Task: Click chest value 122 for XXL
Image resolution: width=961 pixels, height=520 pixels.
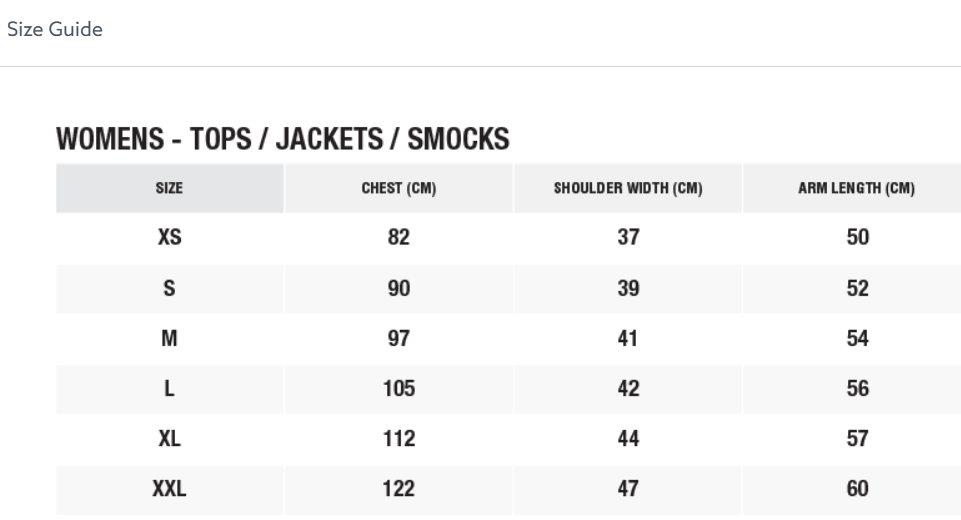Action: point(399,489)
